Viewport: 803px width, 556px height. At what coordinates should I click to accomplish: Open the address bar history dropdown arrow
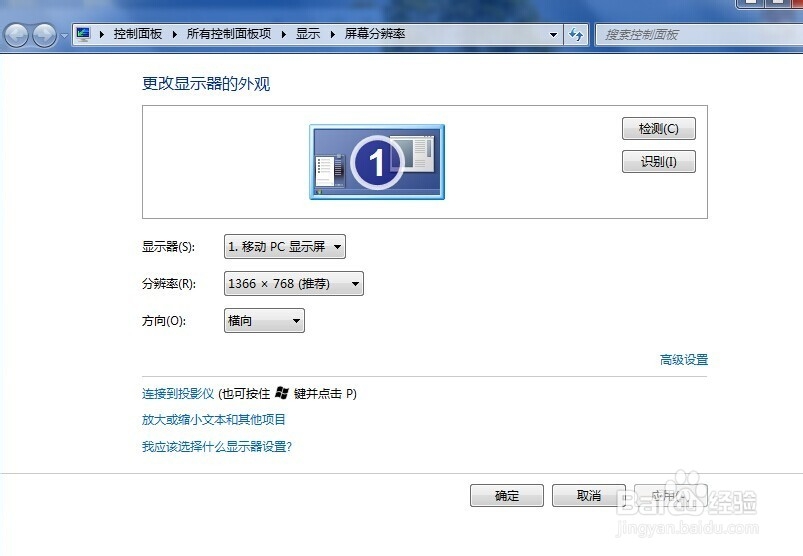[553, 35]
